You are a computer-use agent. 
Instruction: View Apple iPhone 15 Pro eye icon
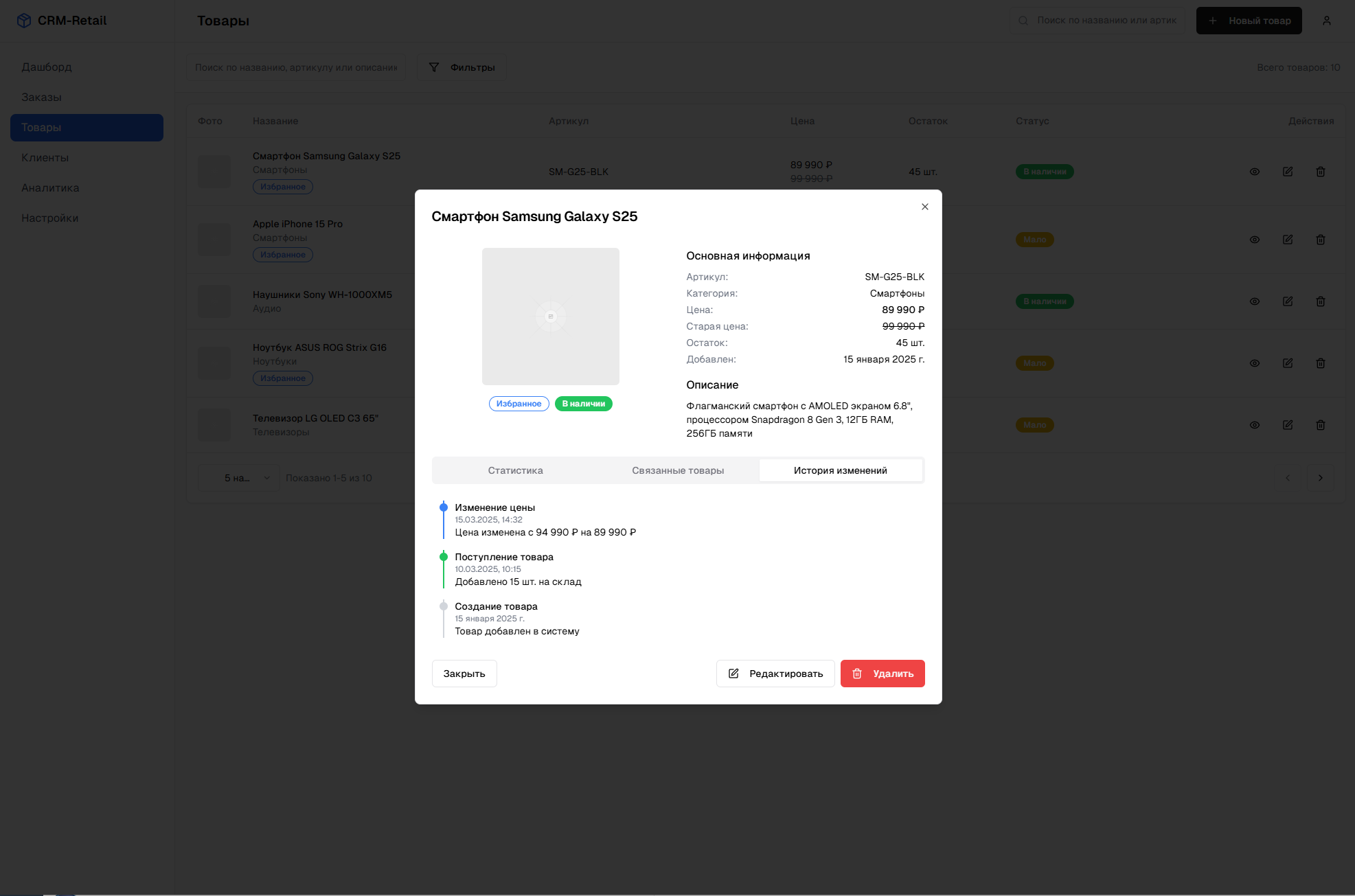pos(1254,240)
